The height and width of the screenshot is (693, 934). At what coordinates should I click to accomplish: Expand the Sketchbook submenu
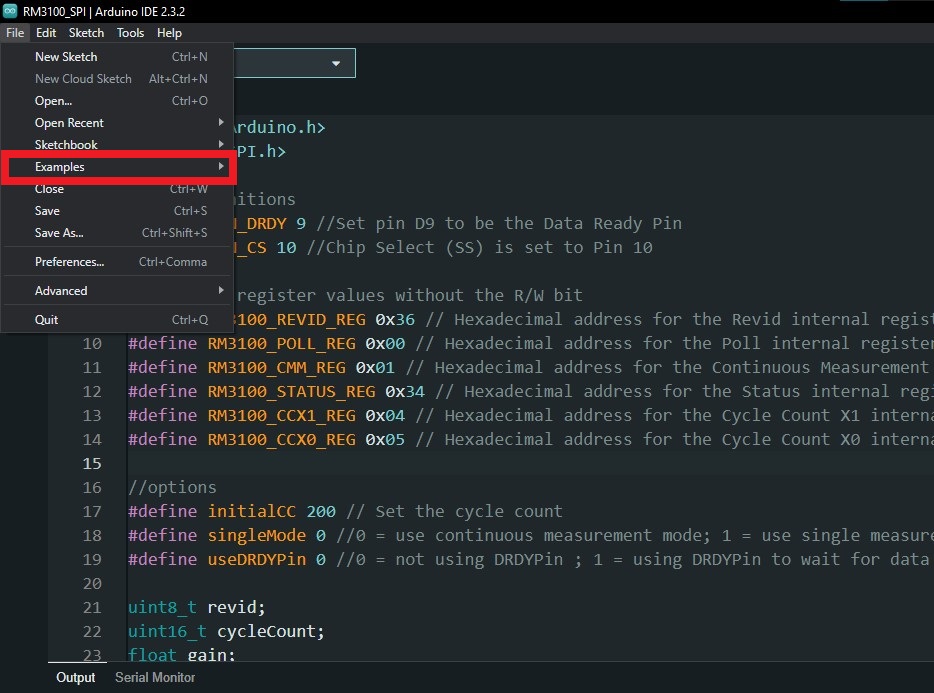pos(117,144)
